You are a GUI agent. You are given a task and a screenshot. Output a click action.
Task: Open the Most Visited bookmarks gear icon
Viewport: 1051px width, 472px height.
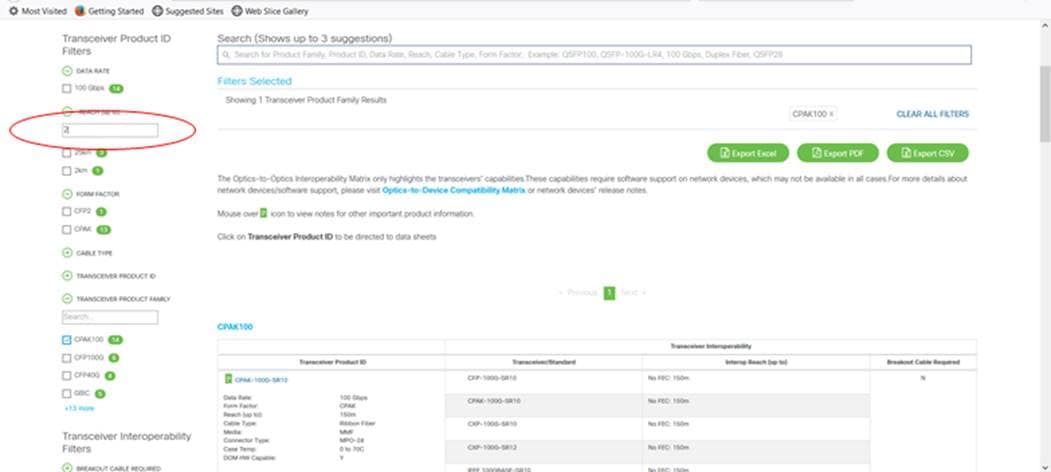(13, 11)
